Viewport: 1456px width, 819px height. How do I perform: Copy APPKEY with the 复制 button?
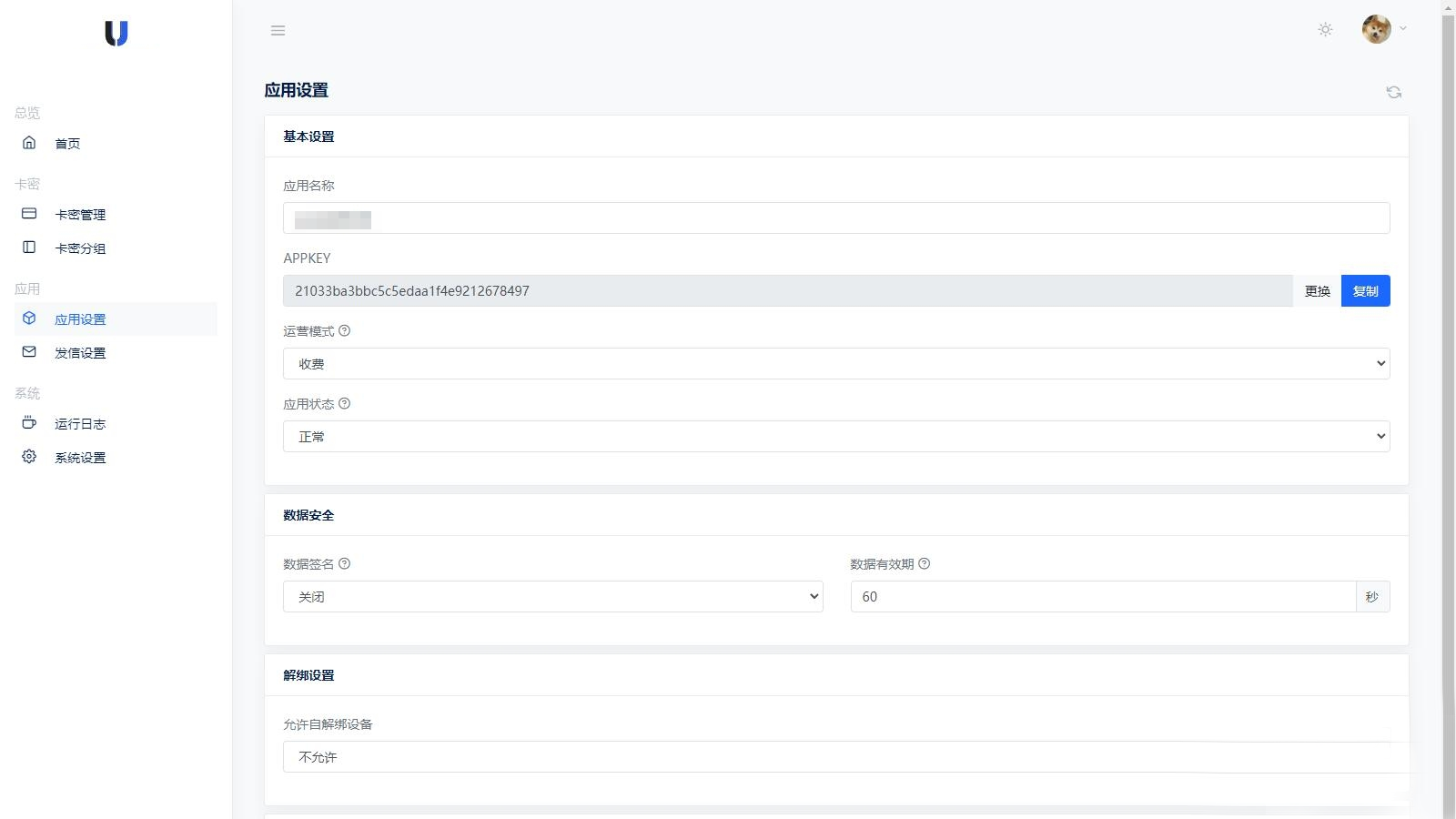click(x=1365, y=291)
